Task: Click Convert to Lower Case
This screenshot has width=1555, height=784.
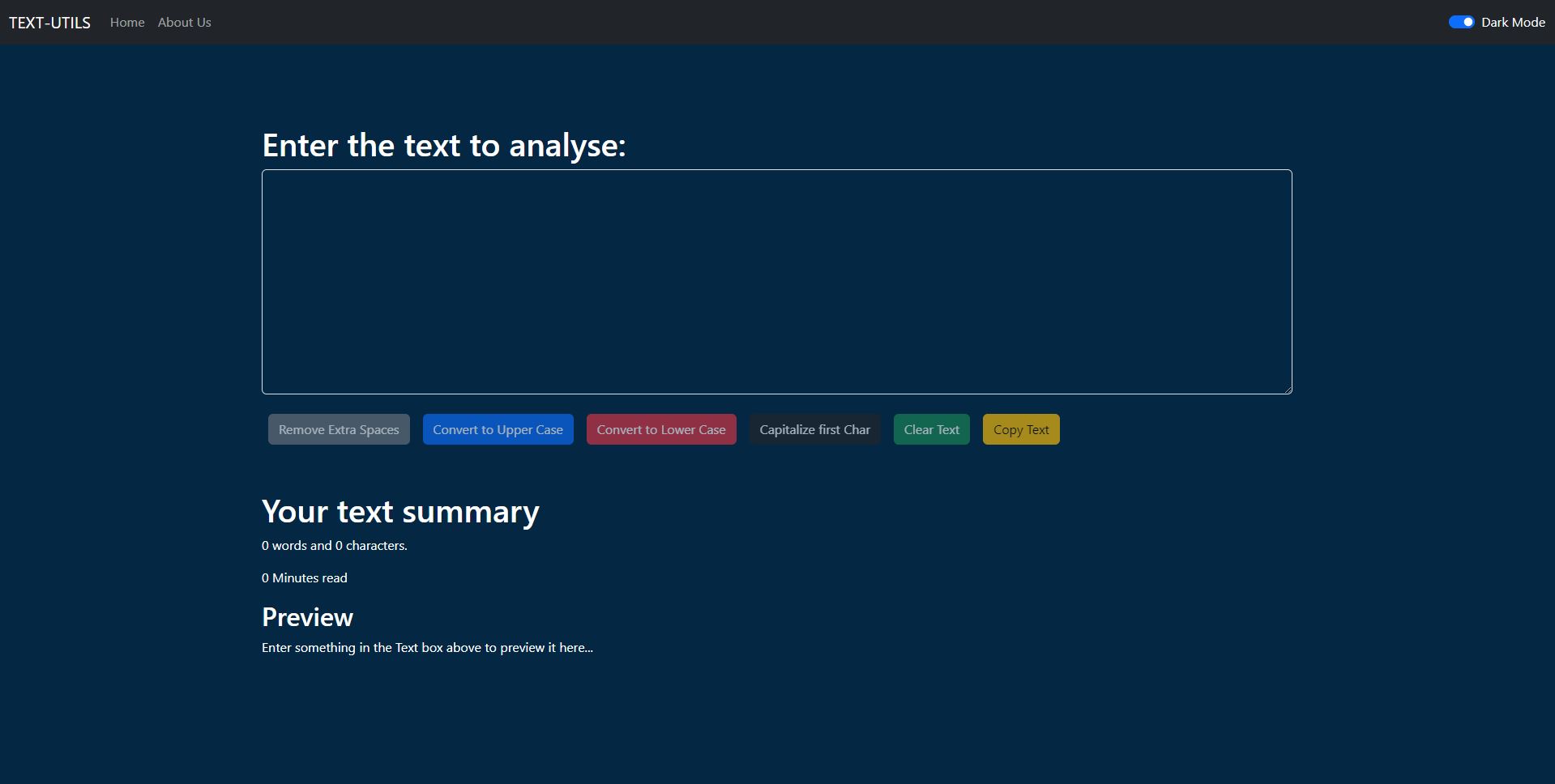Action: click(x=661, y=429)
